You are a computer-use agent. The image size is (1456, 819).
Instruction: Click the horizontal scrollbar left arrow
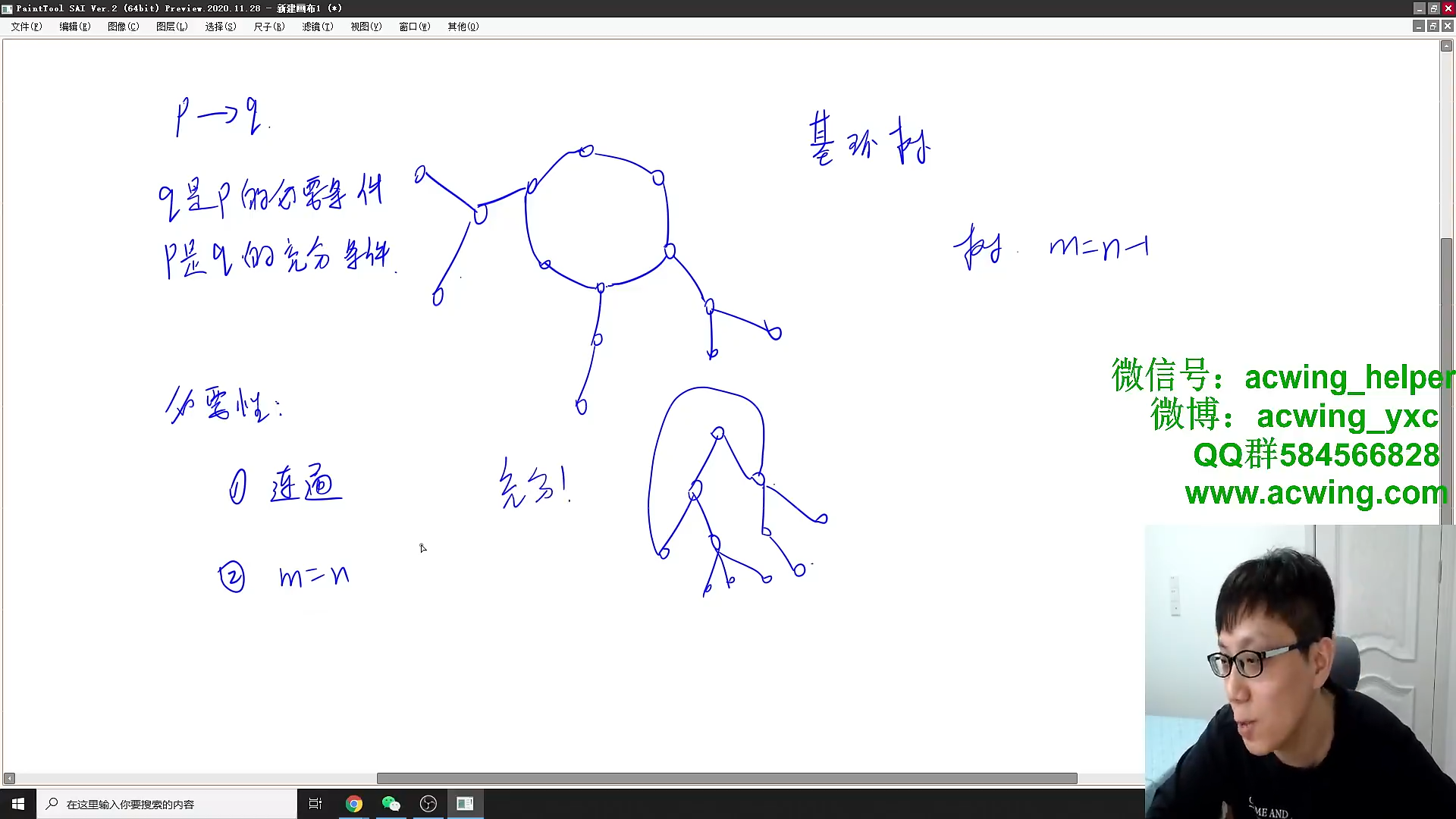click(x=9, y=779)
